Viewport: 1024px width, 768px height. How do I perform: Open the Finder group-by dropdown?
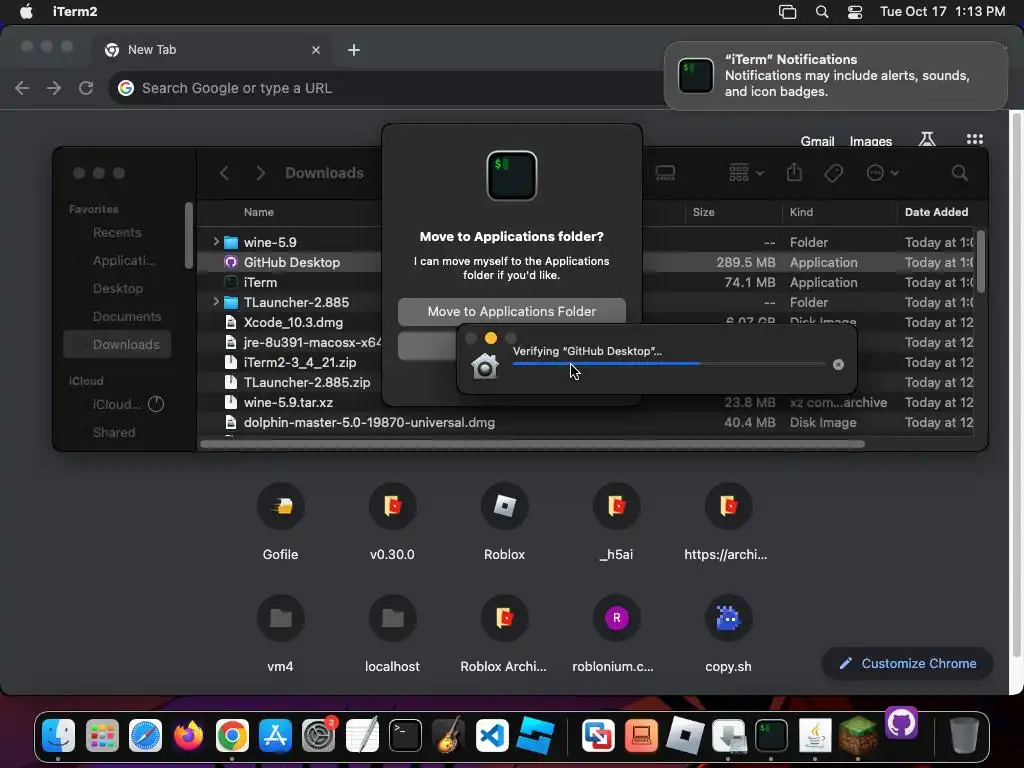(746, 173)
